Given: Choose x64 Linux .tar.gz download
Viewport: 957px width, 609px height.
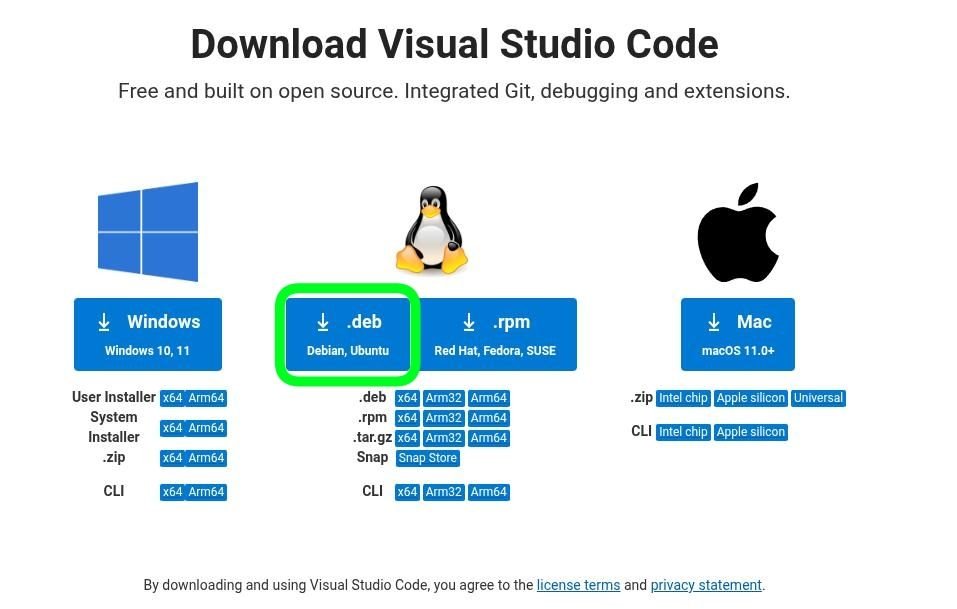Looking at the screenshot, I should pyautogui.click(x=407, y=438).
